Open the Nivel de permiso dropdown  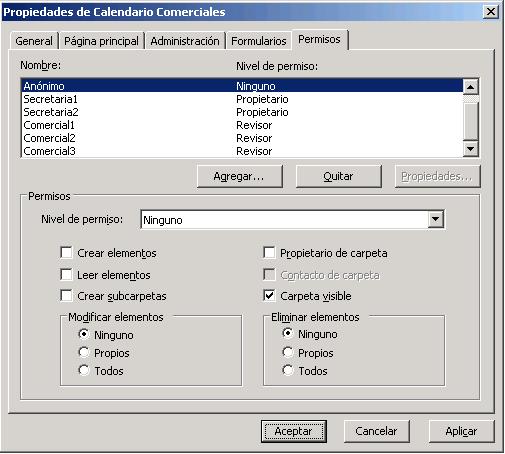click(x=435, y=219)
